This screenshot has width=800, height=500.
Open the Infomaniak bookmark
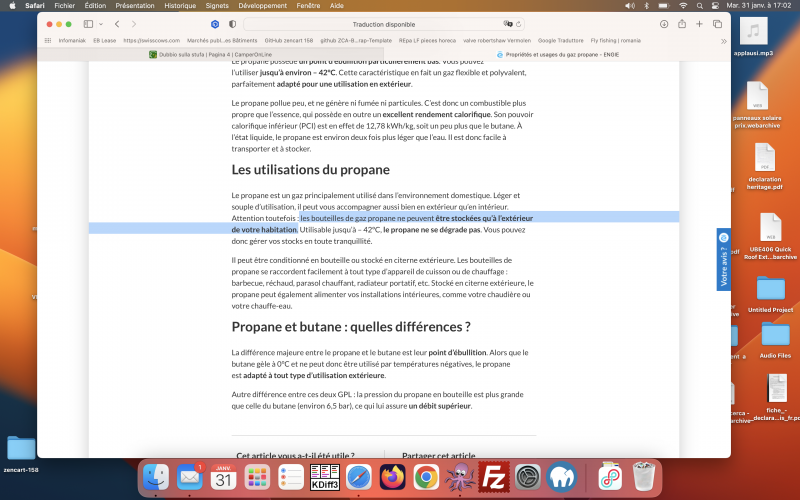coord(72,40)
